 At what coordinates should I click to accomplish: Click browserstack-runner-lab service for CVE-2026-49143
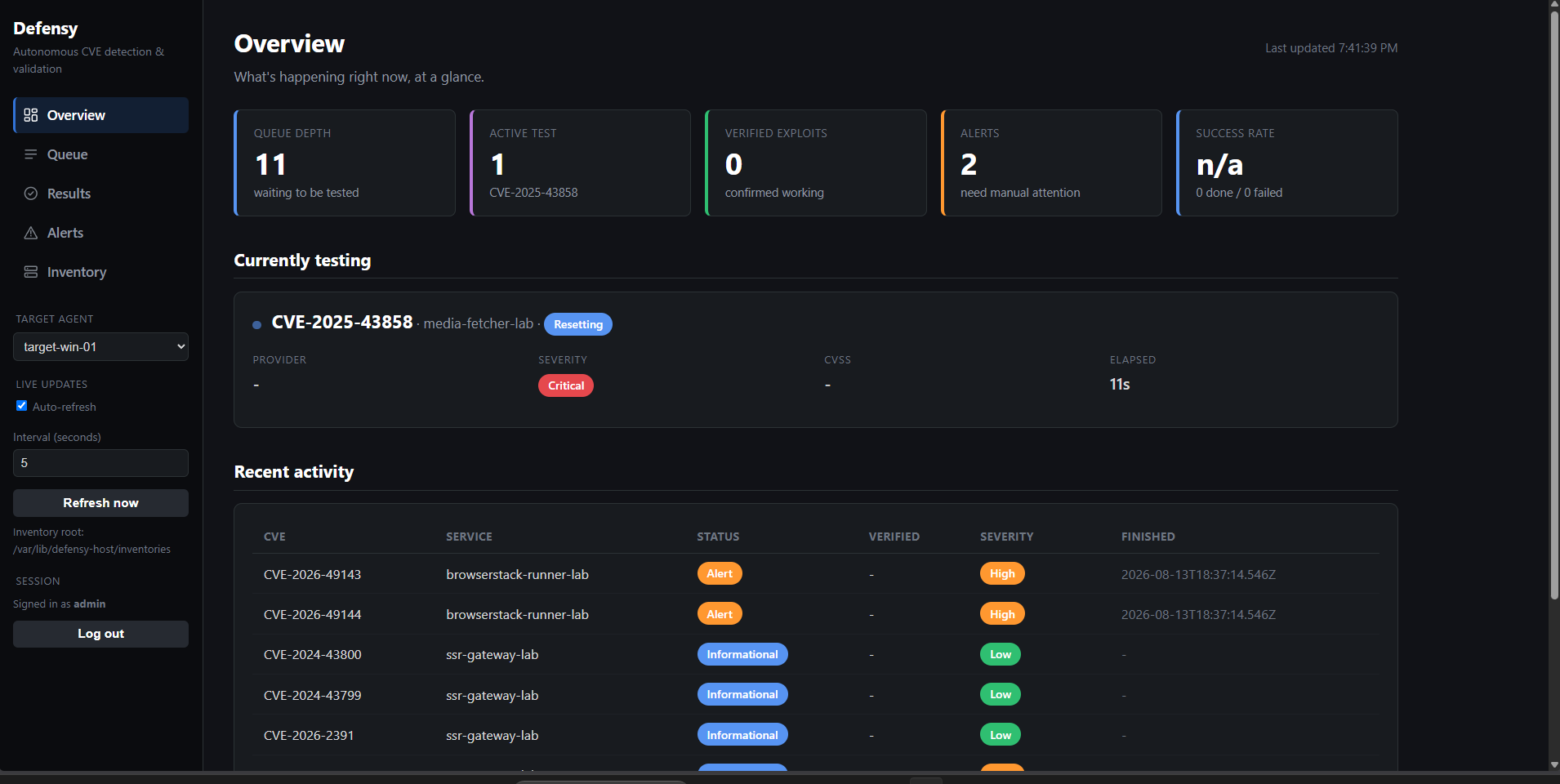[517, 575]
